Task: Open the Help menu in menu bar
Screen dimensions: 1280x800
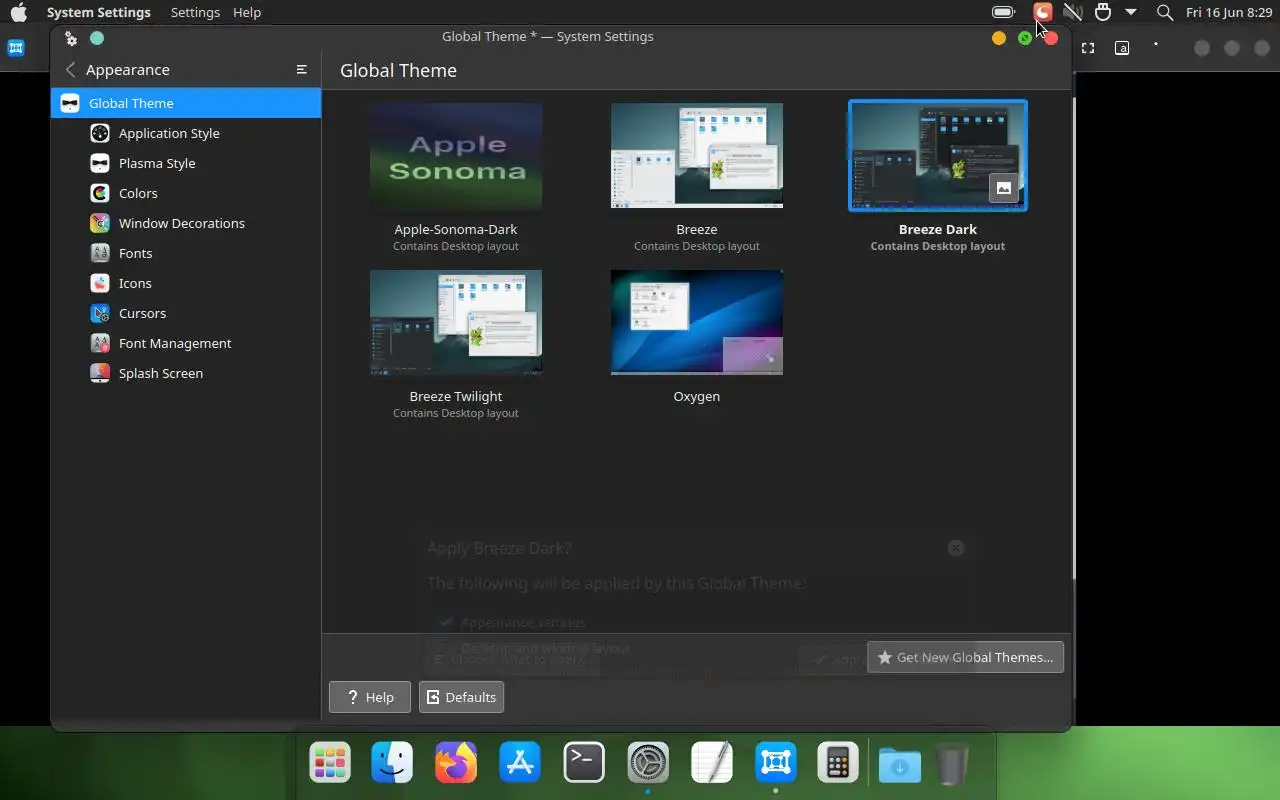Action: click(x=247, y=12)
